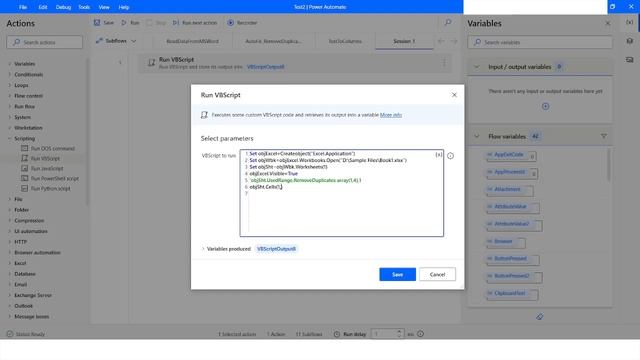Collapse the Flow variables section
This screenshot has height=360, width=640.
pyautogui.click(x=477, y=136)
